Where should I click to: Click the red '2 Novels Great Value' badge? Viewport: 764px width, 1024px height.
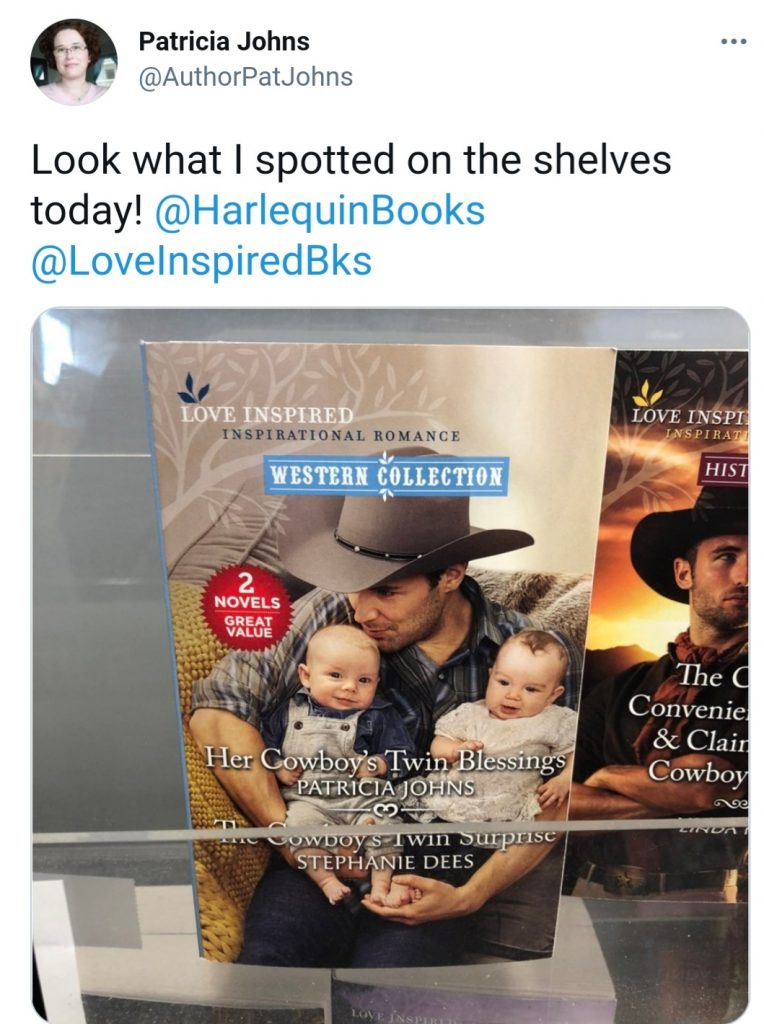coord(247,608)
